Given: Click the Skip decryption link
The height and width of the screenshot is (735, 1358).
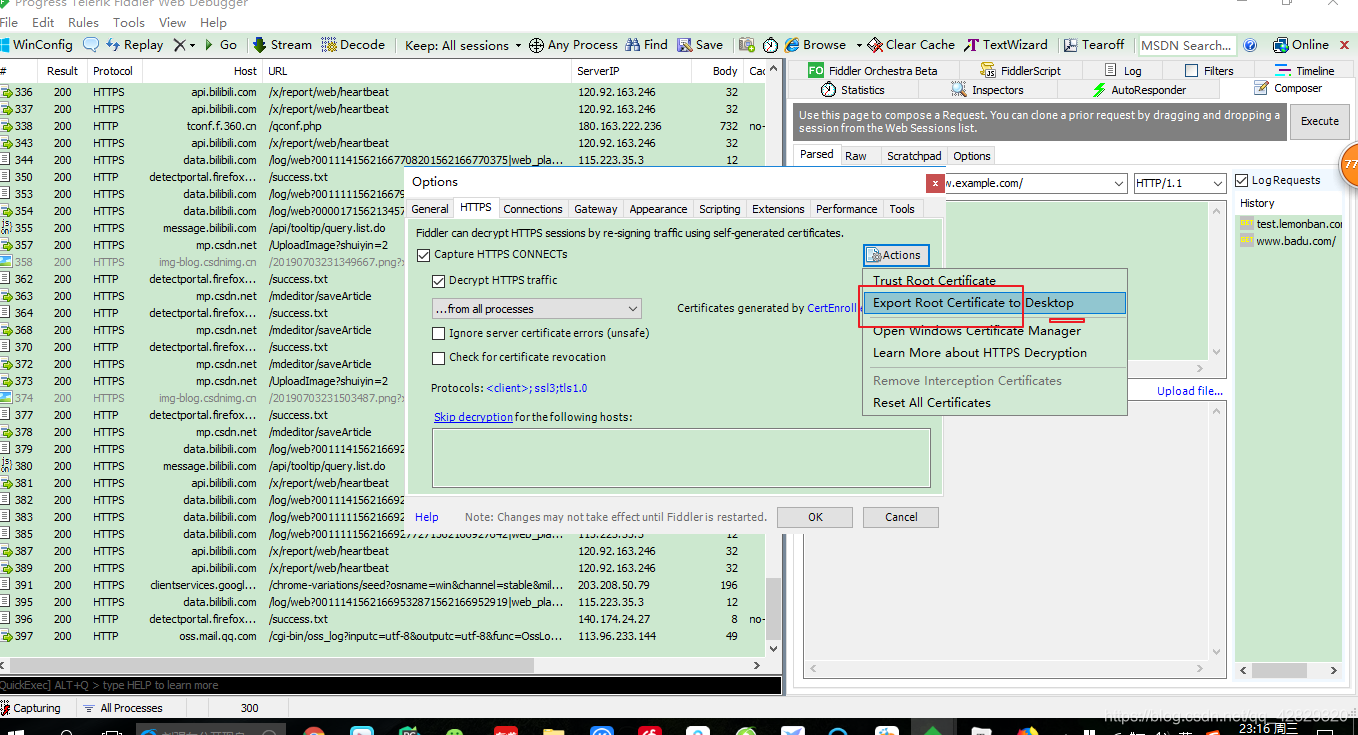Looking at the screenshot, I should coord(473,417).
